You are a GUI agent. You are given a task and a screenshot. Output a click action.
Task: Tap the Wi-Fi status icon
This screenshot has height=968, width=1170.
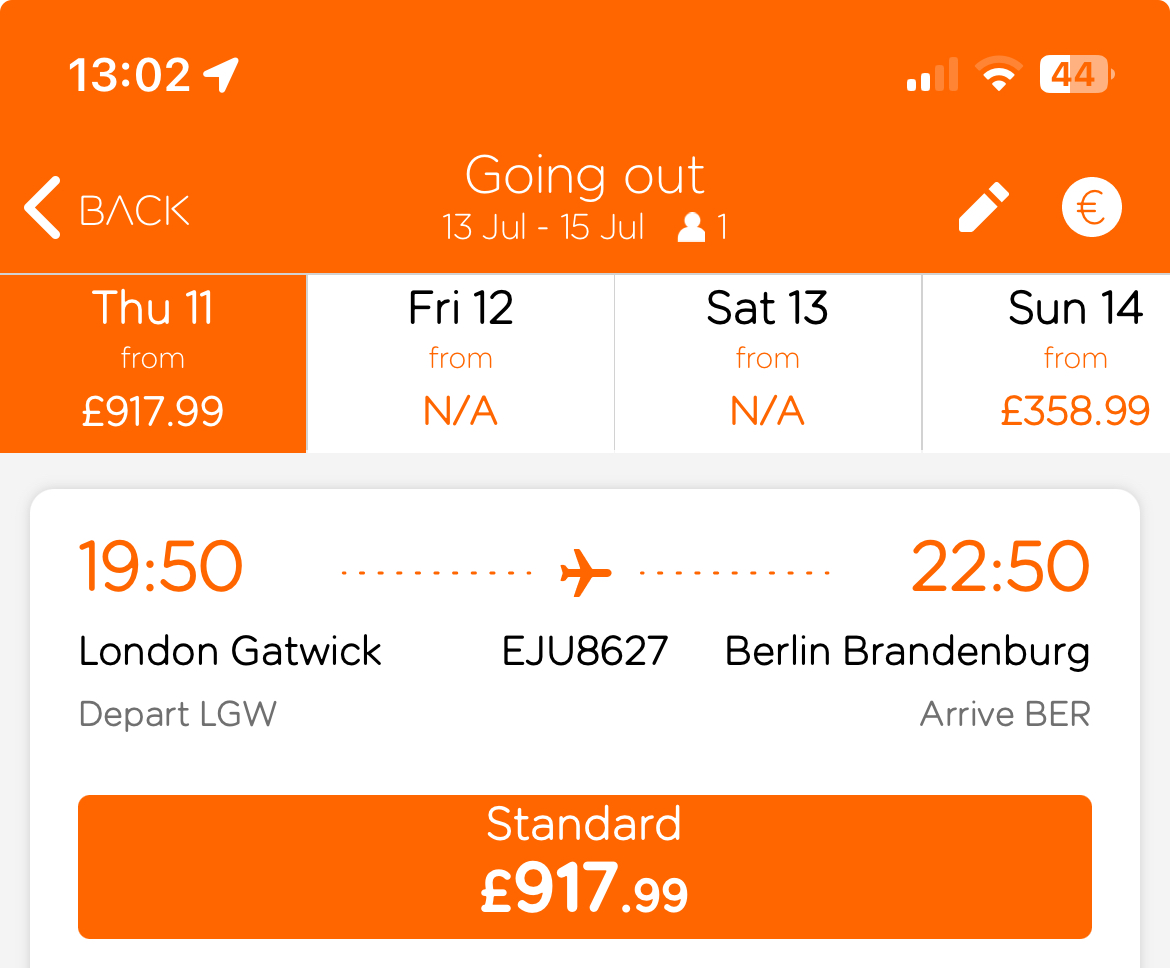[999, 74]
